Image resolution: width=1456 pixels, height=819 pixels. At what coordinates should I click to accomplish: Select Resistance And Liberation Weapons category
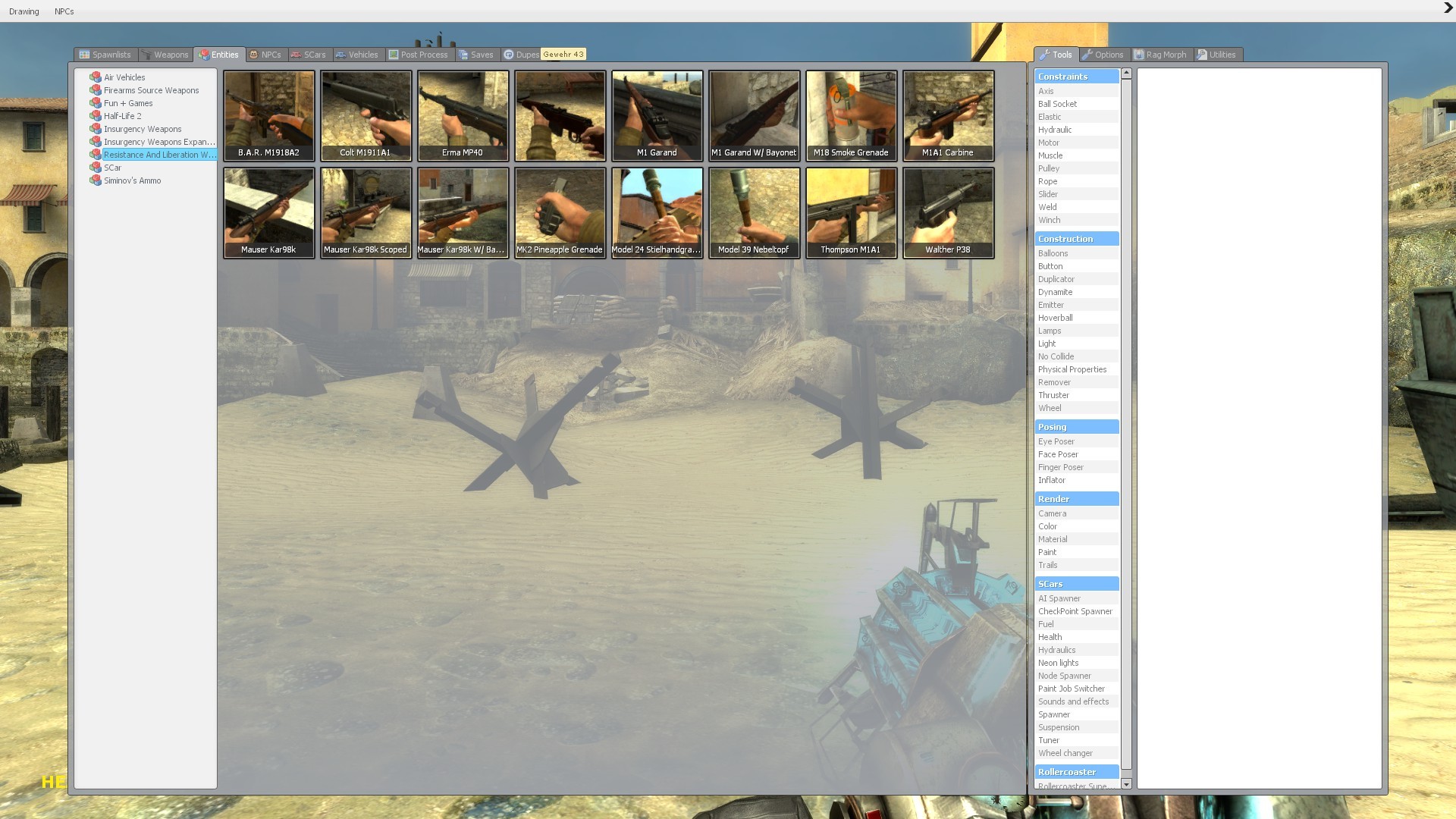click(x=159, y=155)
